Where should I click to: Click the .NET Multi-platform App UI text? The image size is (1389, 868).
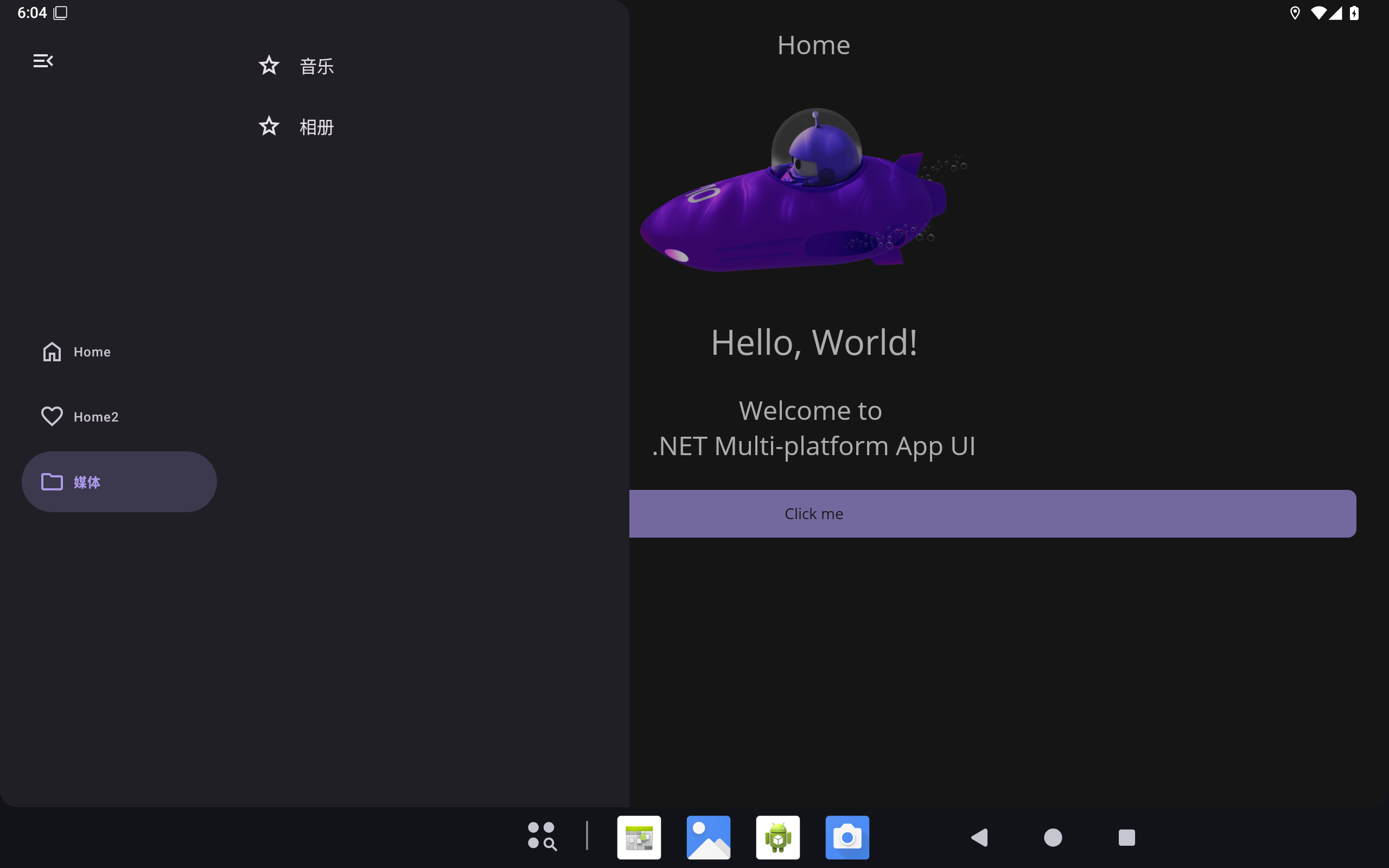814,446
